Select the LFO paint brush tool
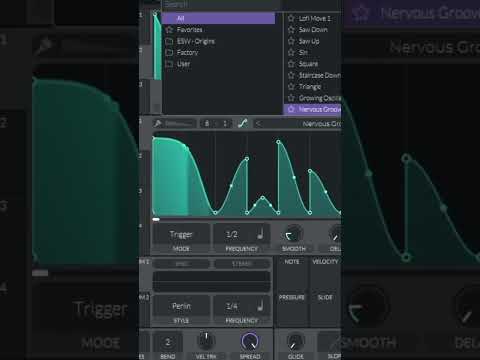The width and height of the screenshot is (480, 360). coord(158,124)
